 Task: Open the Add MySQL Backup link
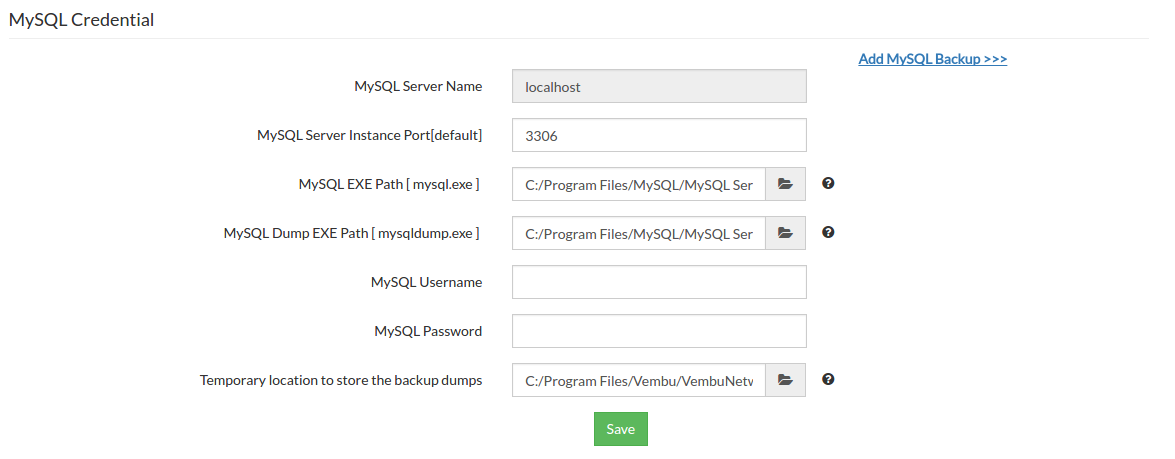pyautogui.click(x=933, y=59)
